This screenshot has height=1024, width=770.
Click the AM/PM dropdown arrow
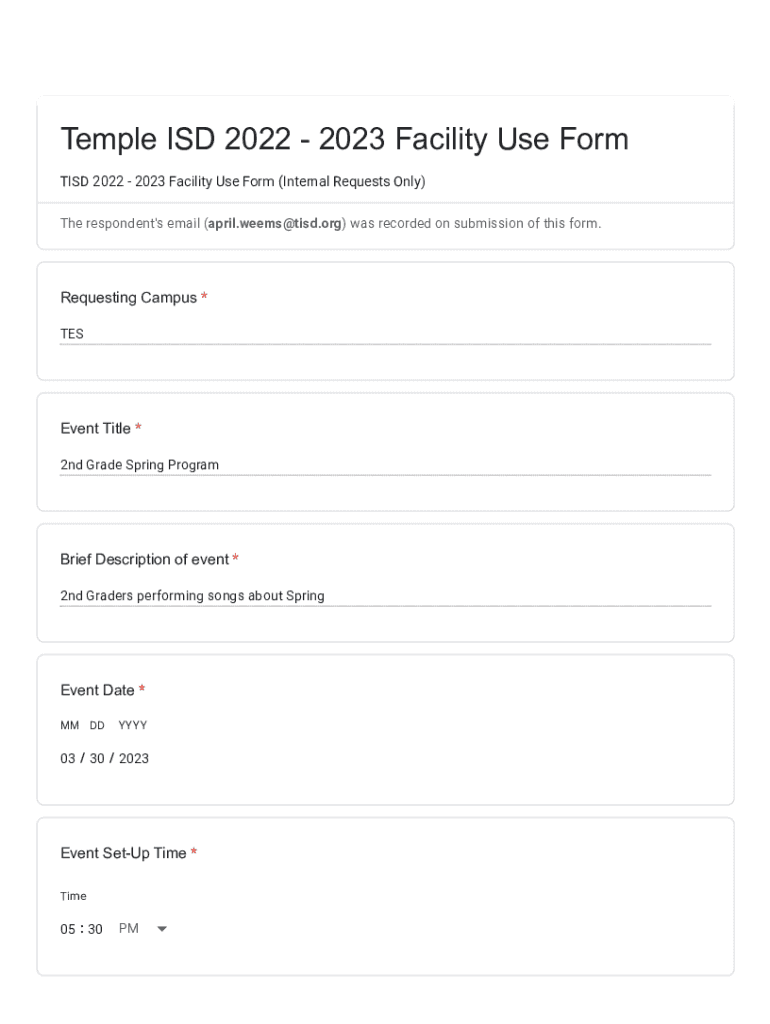tap(162, 929)
